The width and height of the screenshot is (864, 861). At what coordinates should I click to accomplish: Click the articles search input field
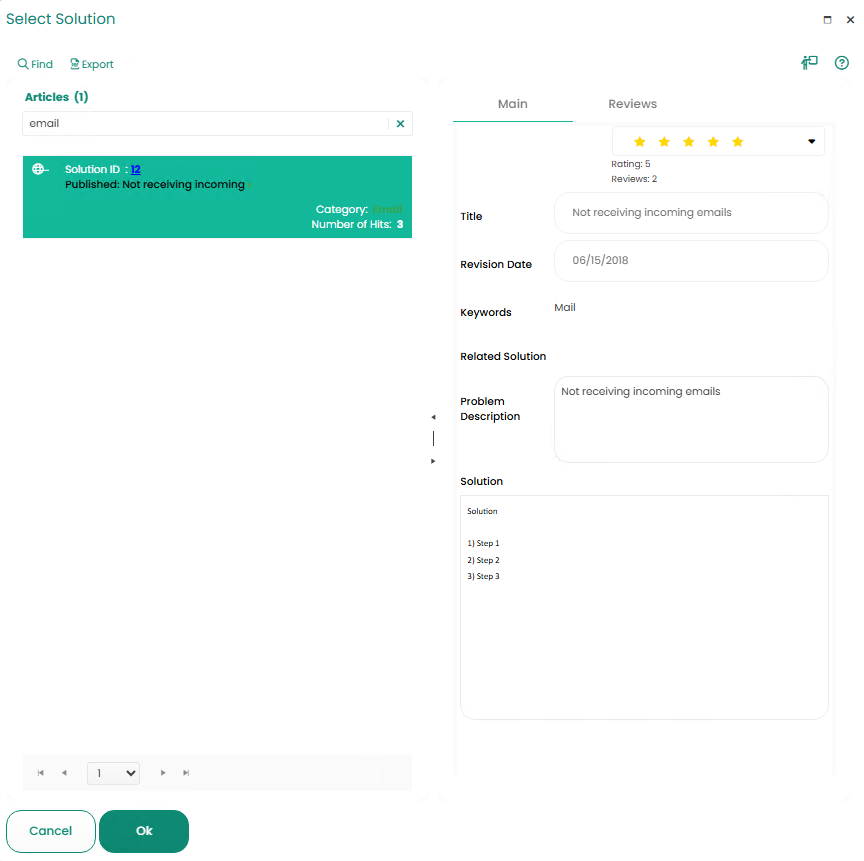click(x=207, y=123)
